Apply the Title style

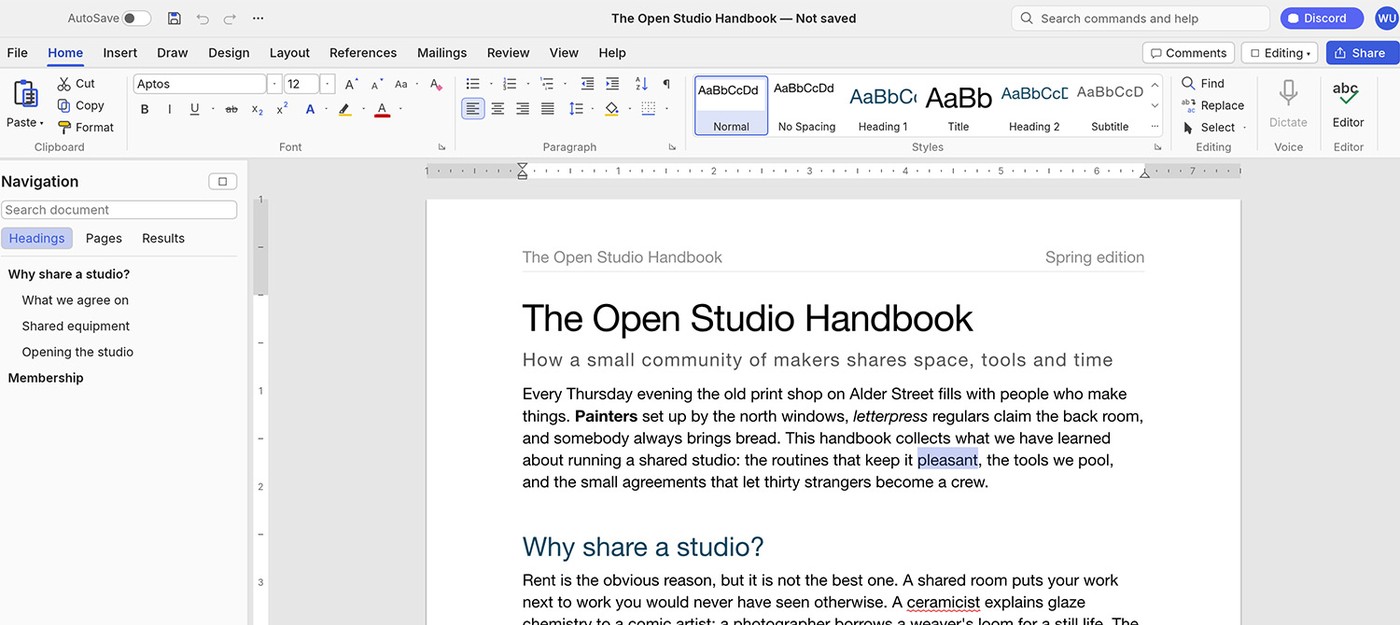point(958,106)
